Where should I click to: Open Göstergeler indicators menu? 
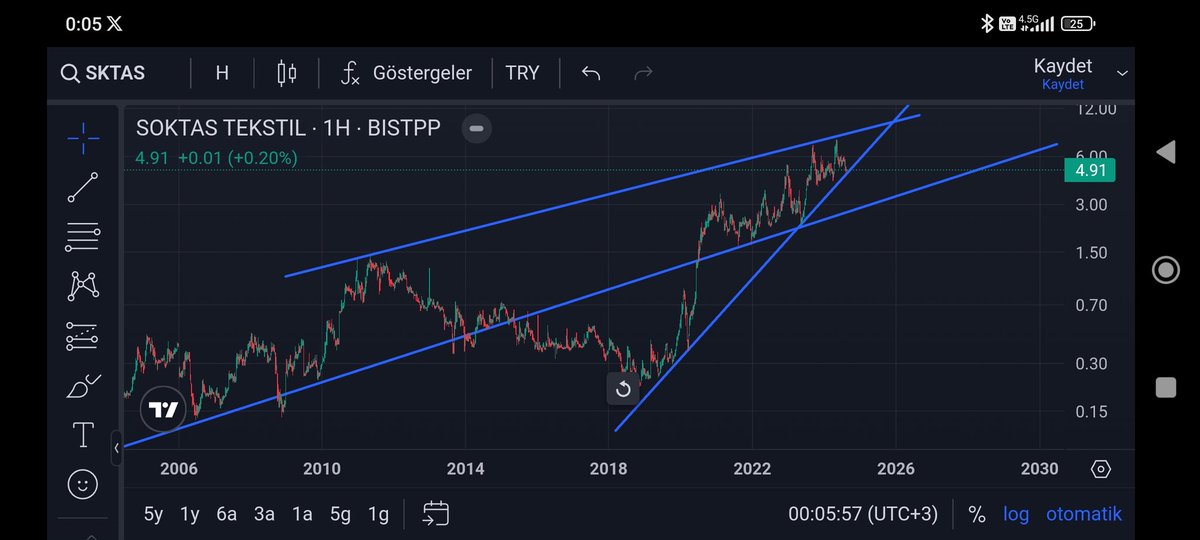(406, 73)
